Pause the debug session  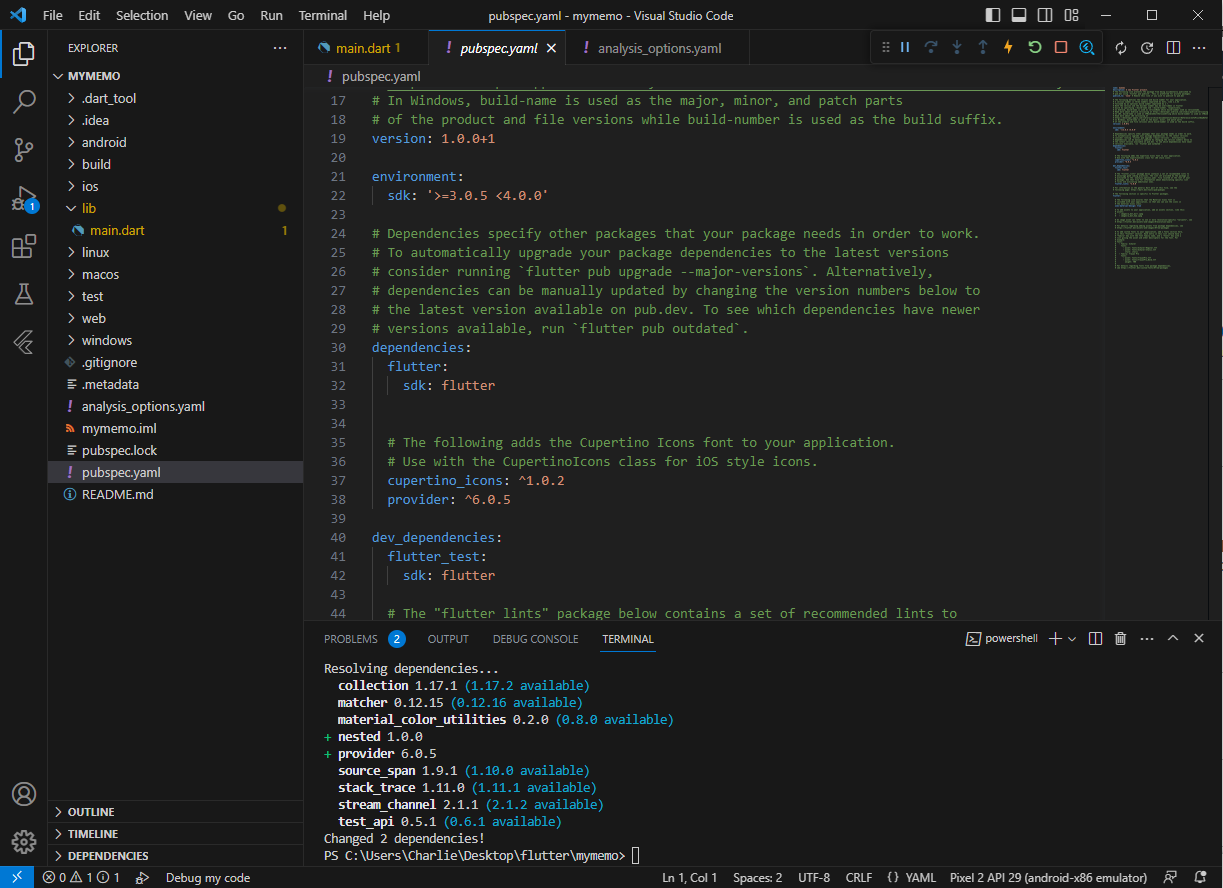point(905,47)
